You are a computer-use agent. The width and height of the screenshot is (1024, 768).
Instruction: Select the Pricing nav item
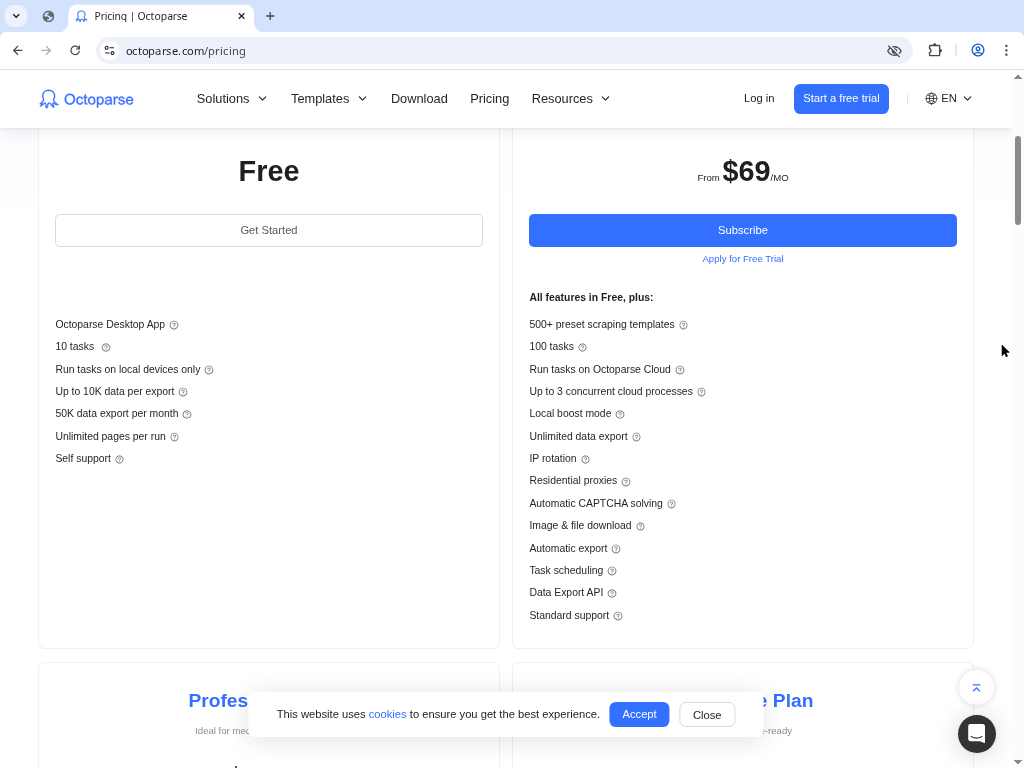tap(489, 99)
